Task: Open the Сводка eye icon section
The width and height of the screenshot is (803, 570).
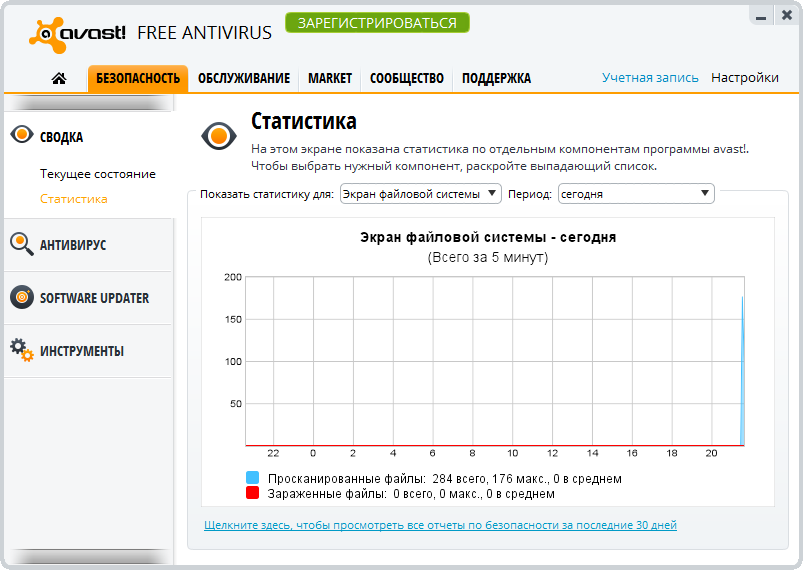Action: (22, 135)
